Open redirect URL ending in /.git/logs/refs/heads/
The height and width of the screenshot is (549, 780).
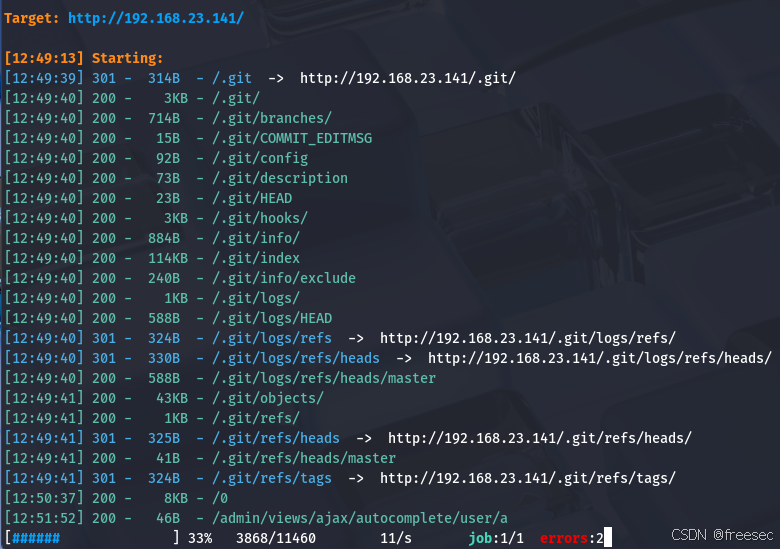pos(600,358)
